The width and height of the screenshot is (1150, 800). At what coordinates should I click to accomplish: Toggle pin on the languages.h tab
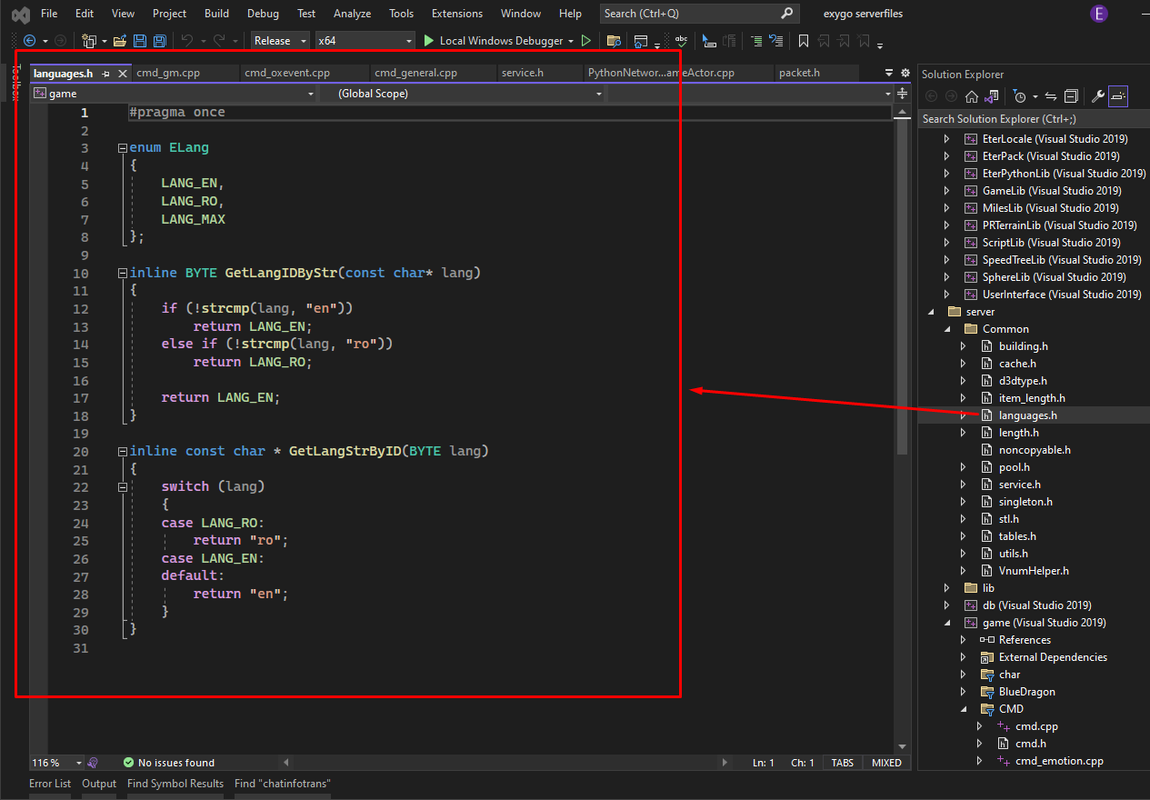[x=106, y=73]
